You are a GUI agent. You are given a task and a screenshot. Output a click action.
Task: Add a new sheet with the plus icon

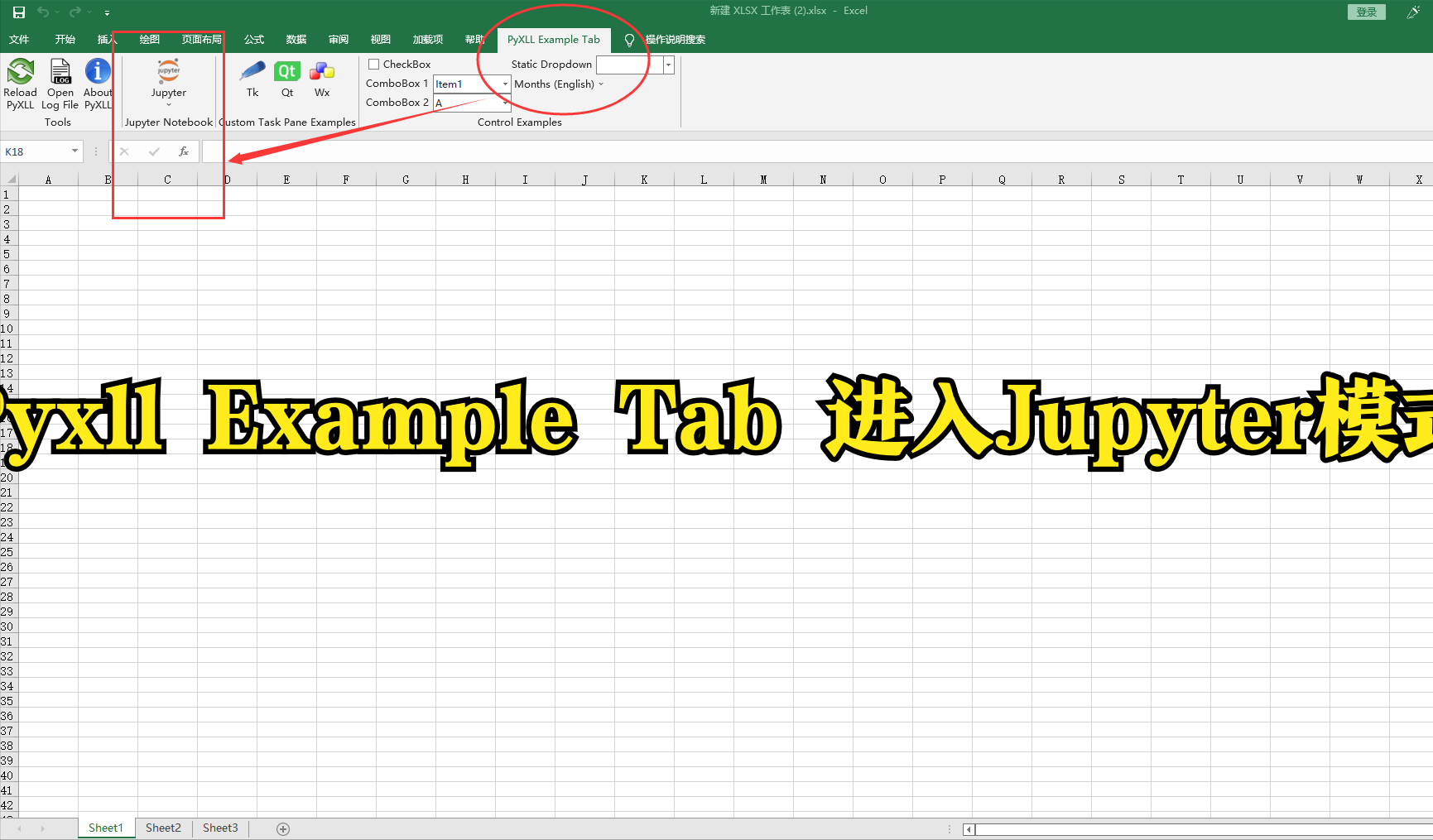283,828
